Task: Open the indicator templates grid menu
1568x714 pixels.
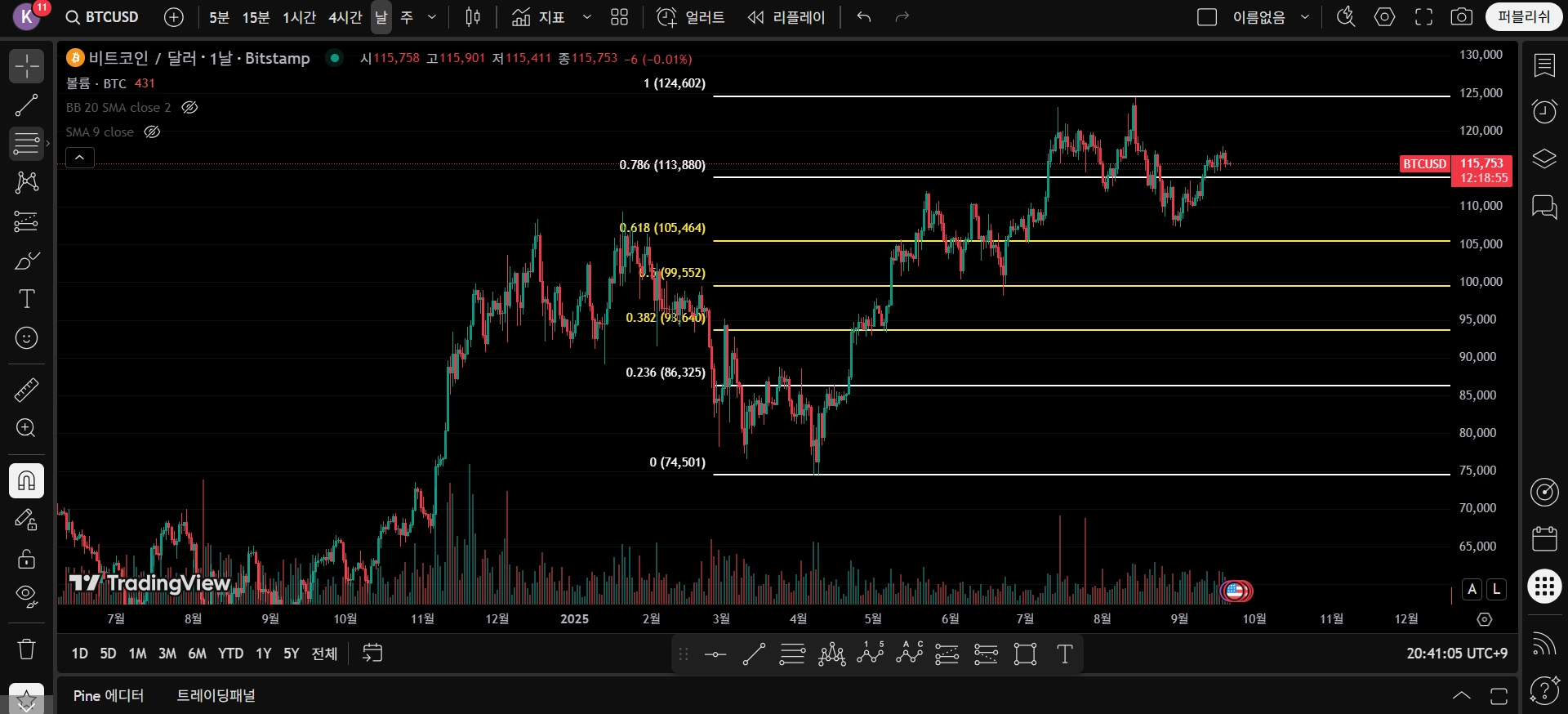Action: pos(619,17)
